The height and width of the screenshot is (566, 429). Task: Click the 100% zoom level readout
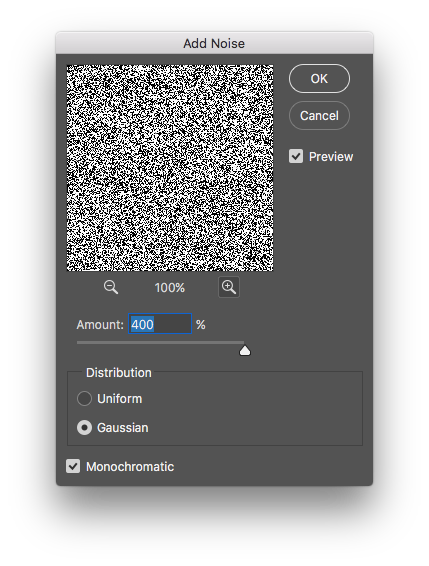pyautogui.click(x=170, y=288)
